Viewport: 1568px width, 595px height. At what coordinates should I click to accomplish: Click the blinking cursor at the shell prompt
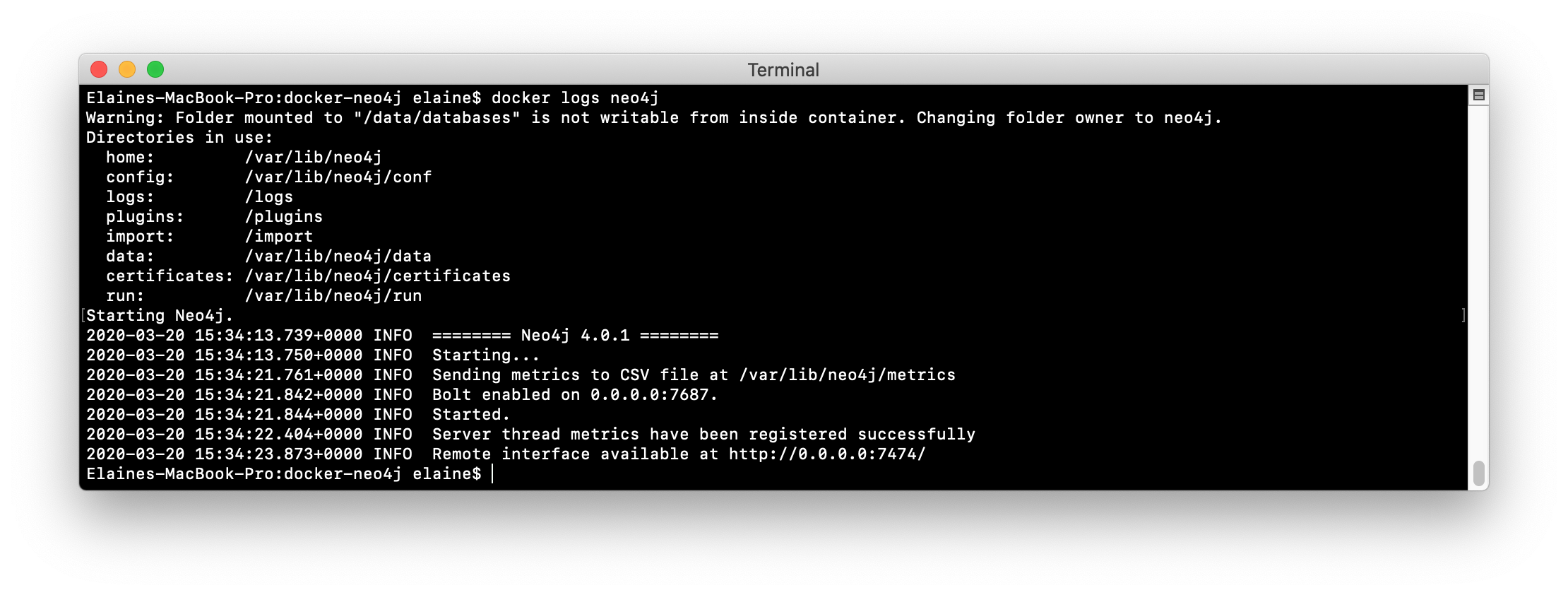493,474
